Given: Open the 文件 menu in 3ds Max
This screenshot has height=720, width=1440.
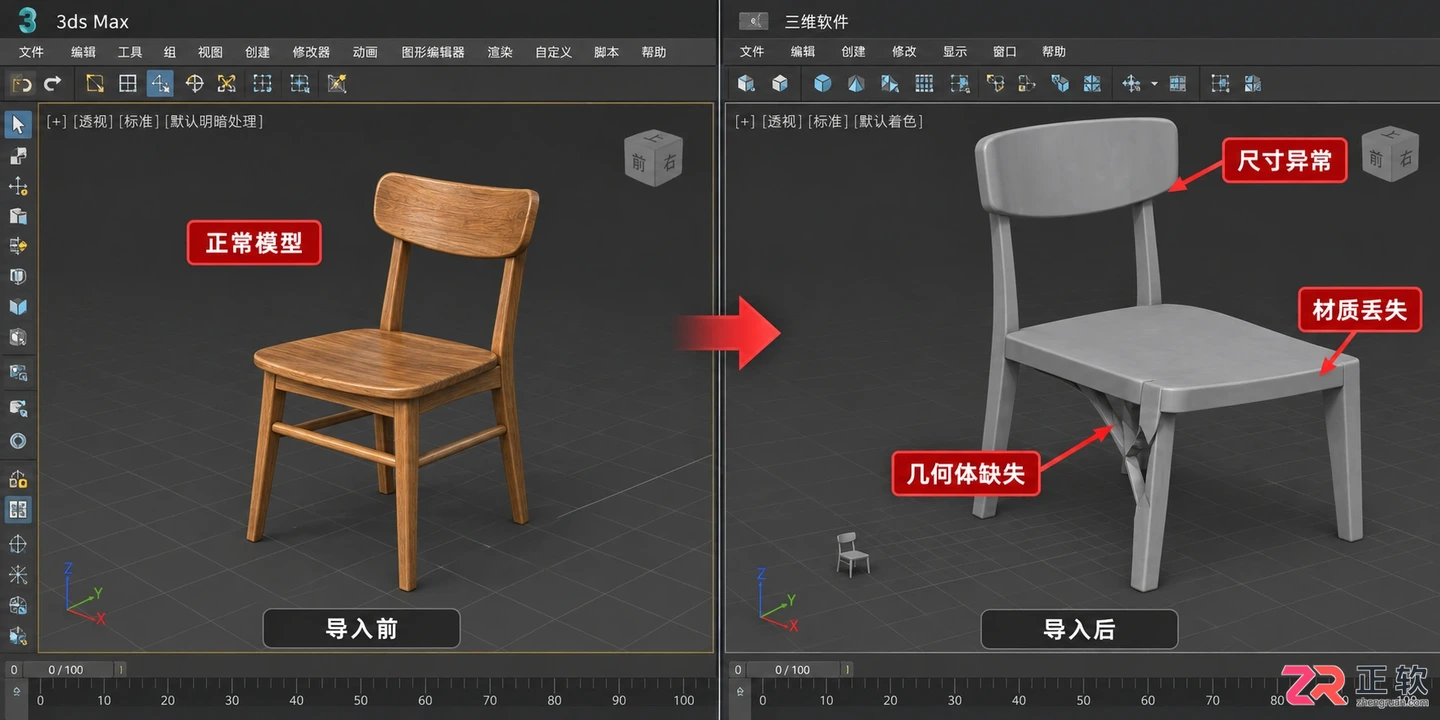Looking at the screenshot, I should 31,52.
